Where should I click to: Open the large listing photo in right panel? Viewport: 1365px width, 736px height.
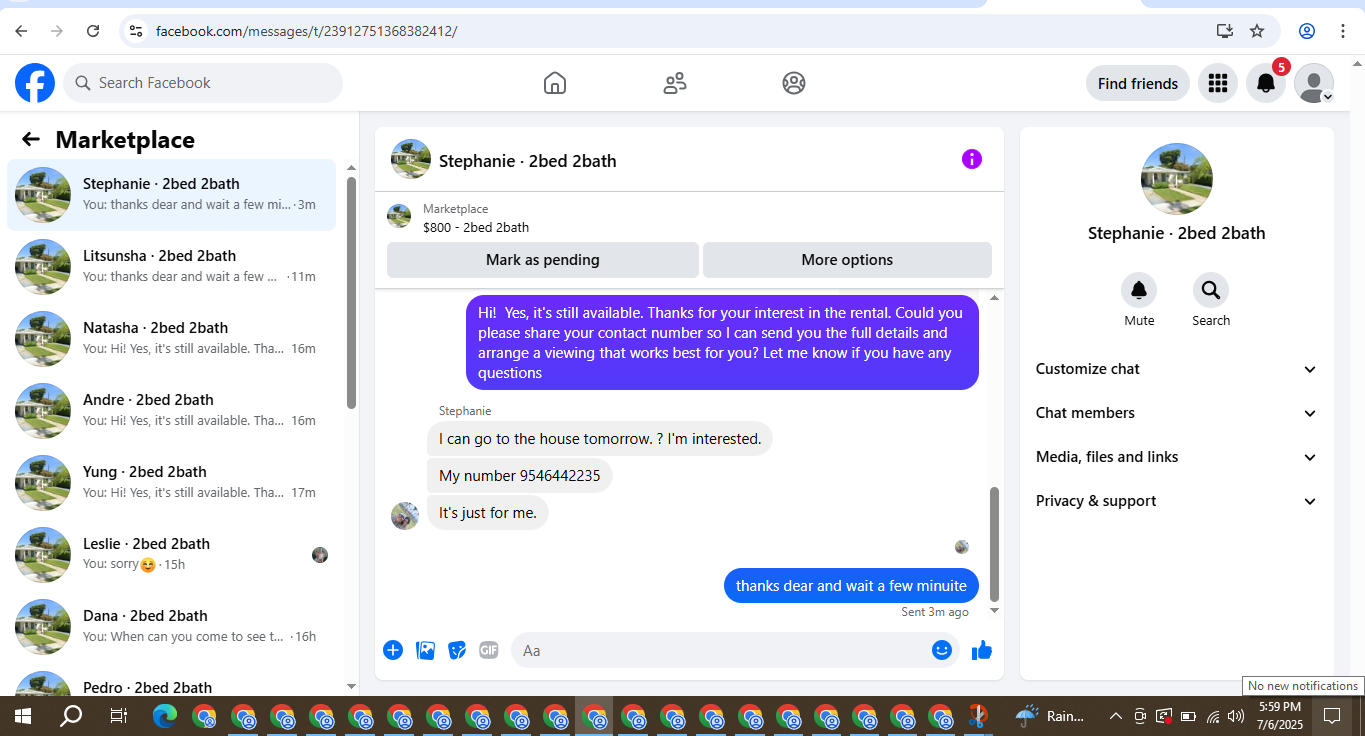[1177, 179]
